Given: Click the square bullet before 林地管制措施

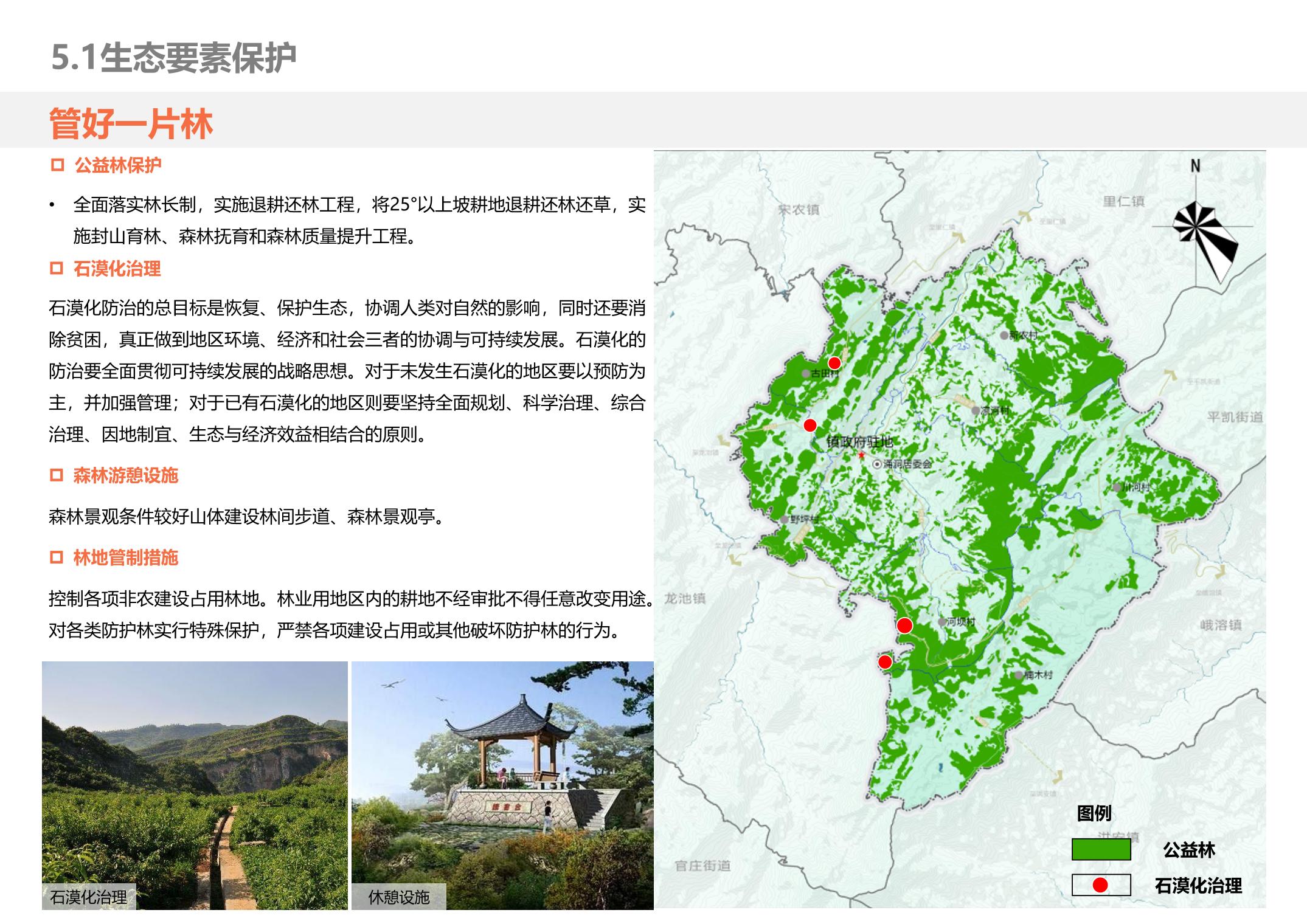Looking at the screenshot, I should coord(57,557).
